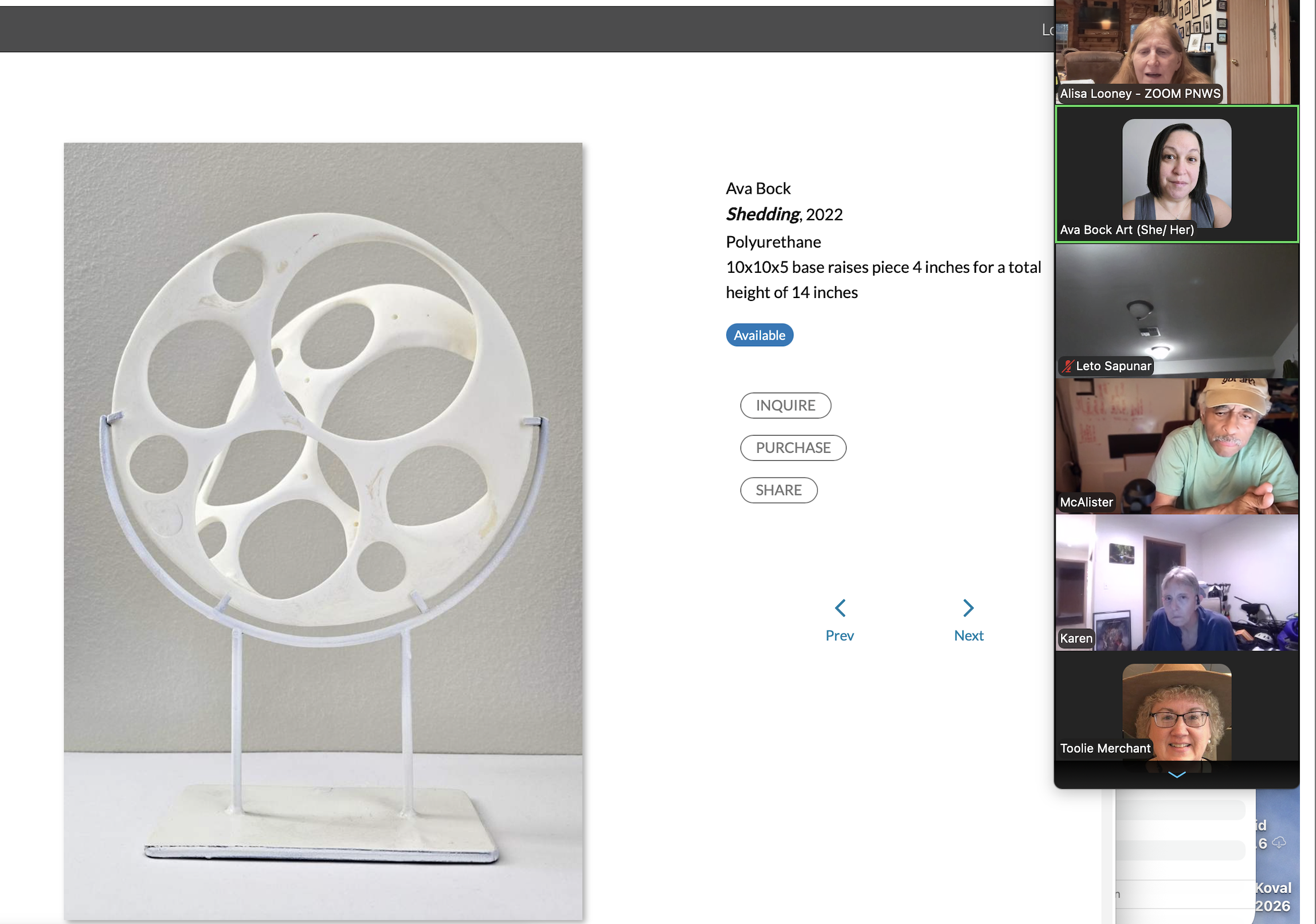Click the PURCHASE button
This screenshot has width=1316, height=924.
pos(793,448)
